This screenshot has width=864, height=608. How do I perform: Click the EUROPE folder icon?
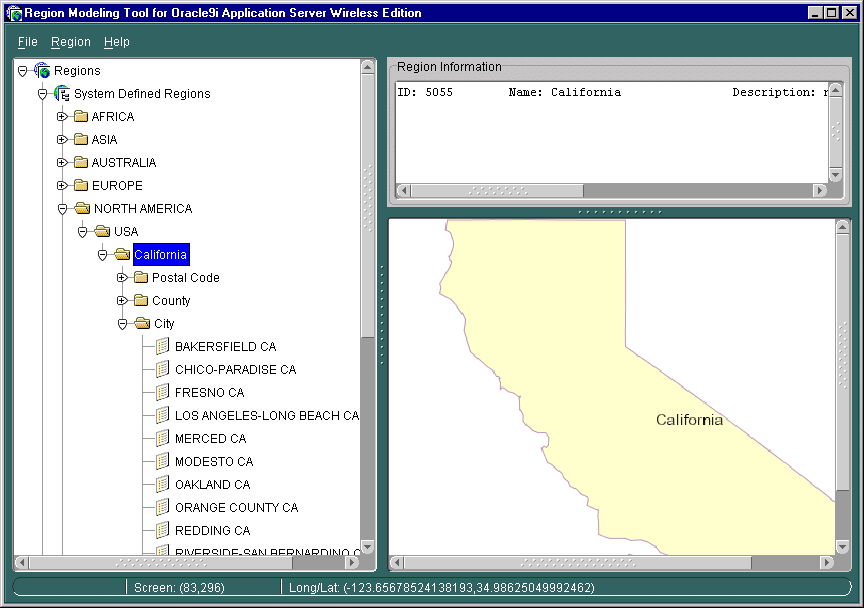coord(81,185)
